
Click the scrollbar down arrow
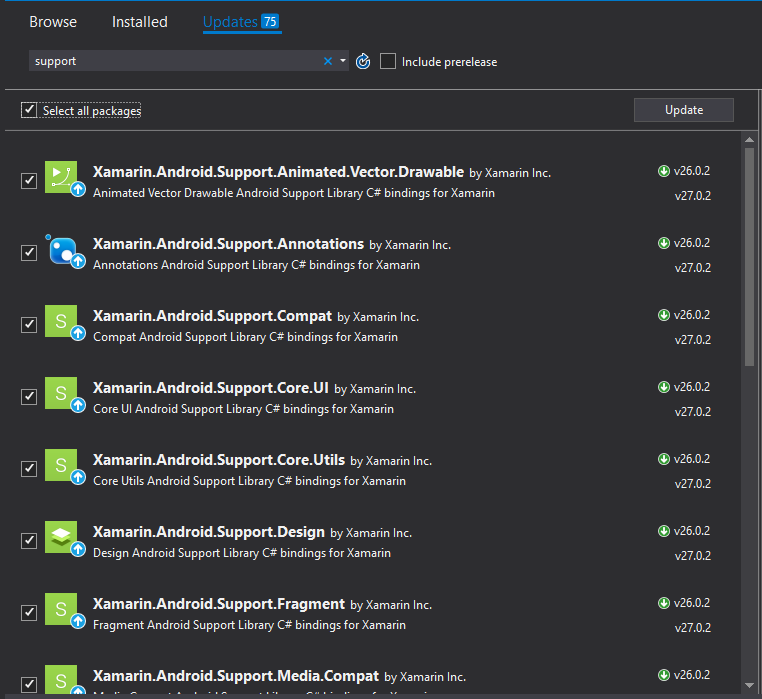tap(749, 685)
